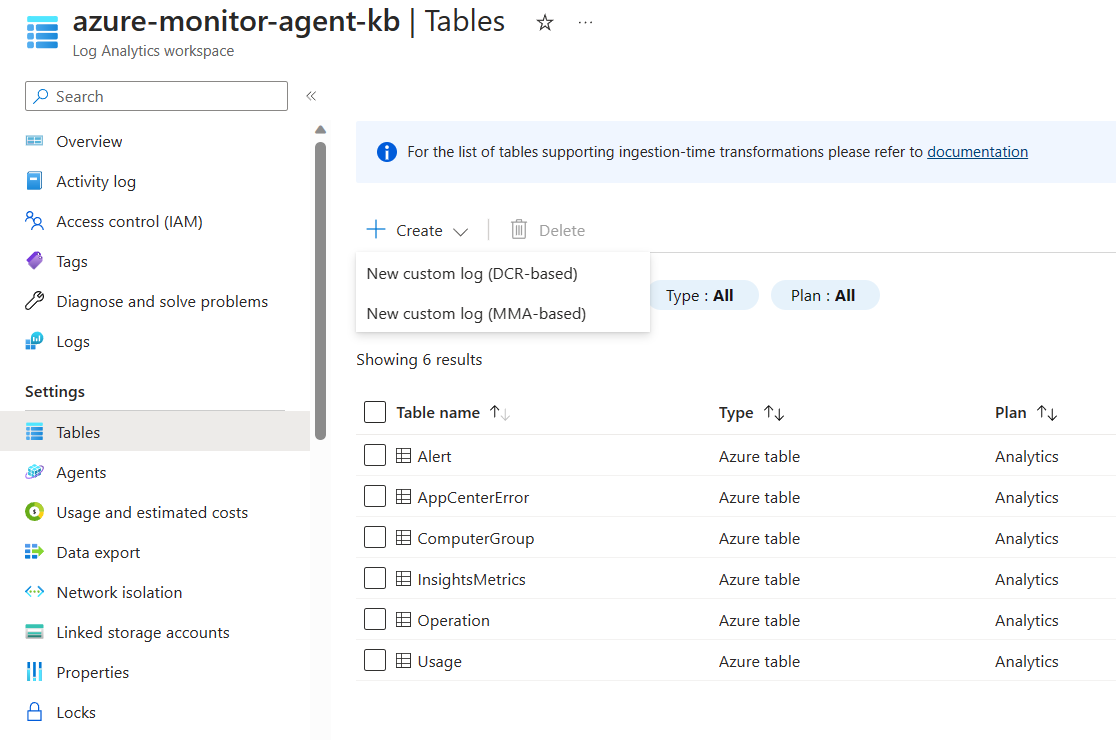Click the Delete button text
Viewport: 1116px width, 740px height.
[562, 231]
